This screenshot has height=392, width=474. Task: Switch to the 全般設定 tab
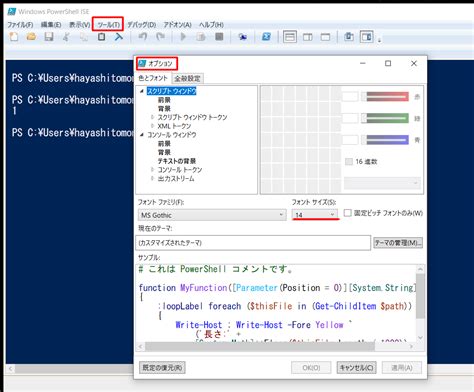188,78
